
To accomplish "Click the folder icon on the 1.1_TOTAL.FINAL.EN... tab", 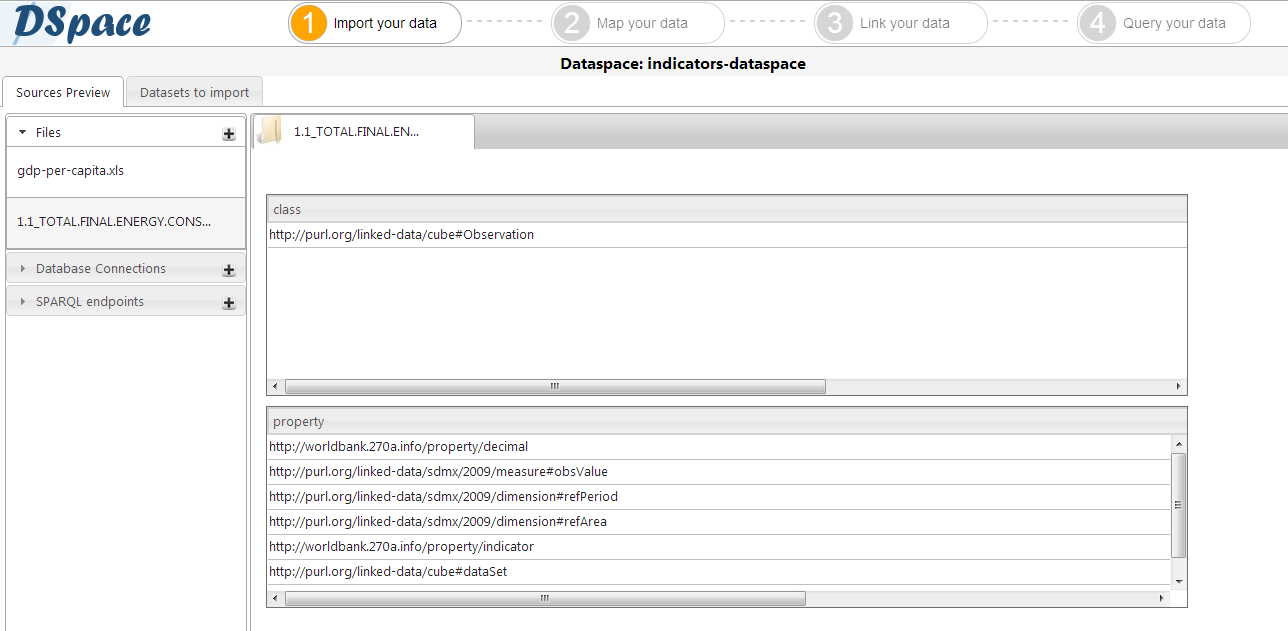I will 269,131.
